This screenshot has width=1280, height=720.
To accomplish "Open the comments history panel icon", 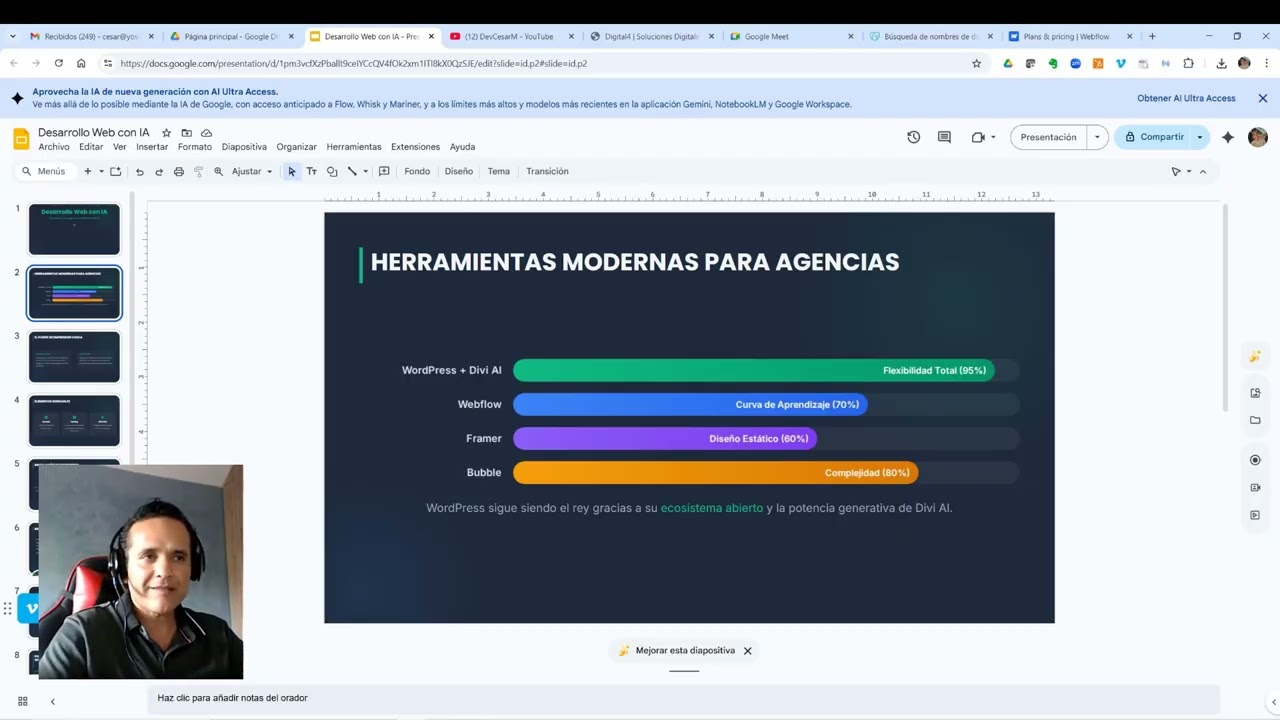I will pos(944,137).
